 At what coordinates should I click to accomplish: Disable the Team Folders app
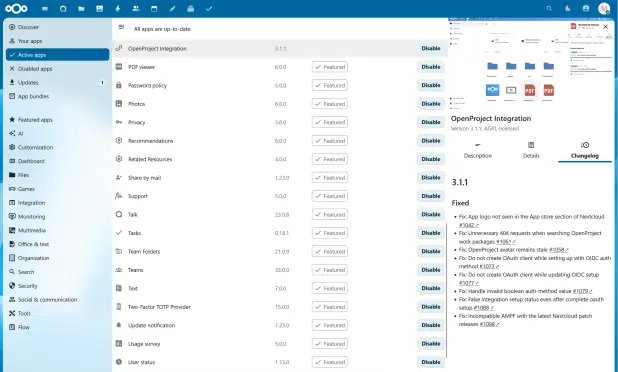pos(431,251)
